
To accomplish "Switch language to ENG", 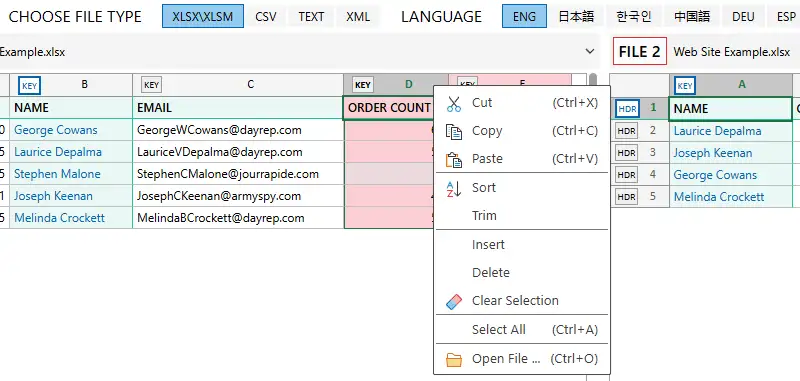I will (x=524, y=16).
